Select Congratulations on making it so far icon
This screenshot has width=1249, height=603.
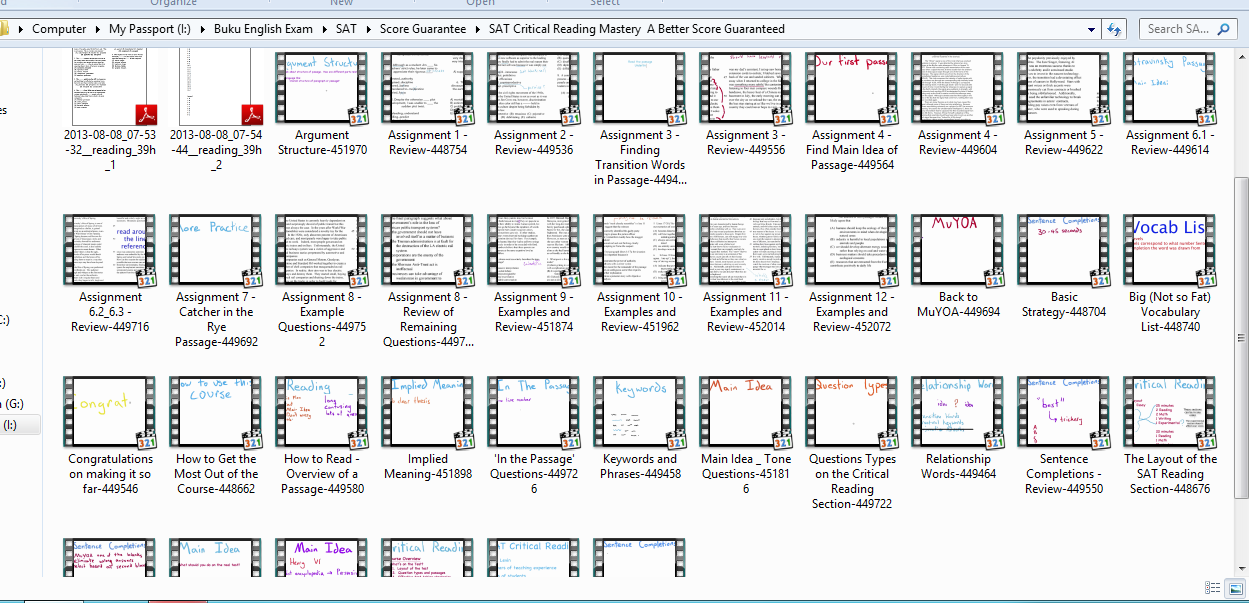(110, 412)
